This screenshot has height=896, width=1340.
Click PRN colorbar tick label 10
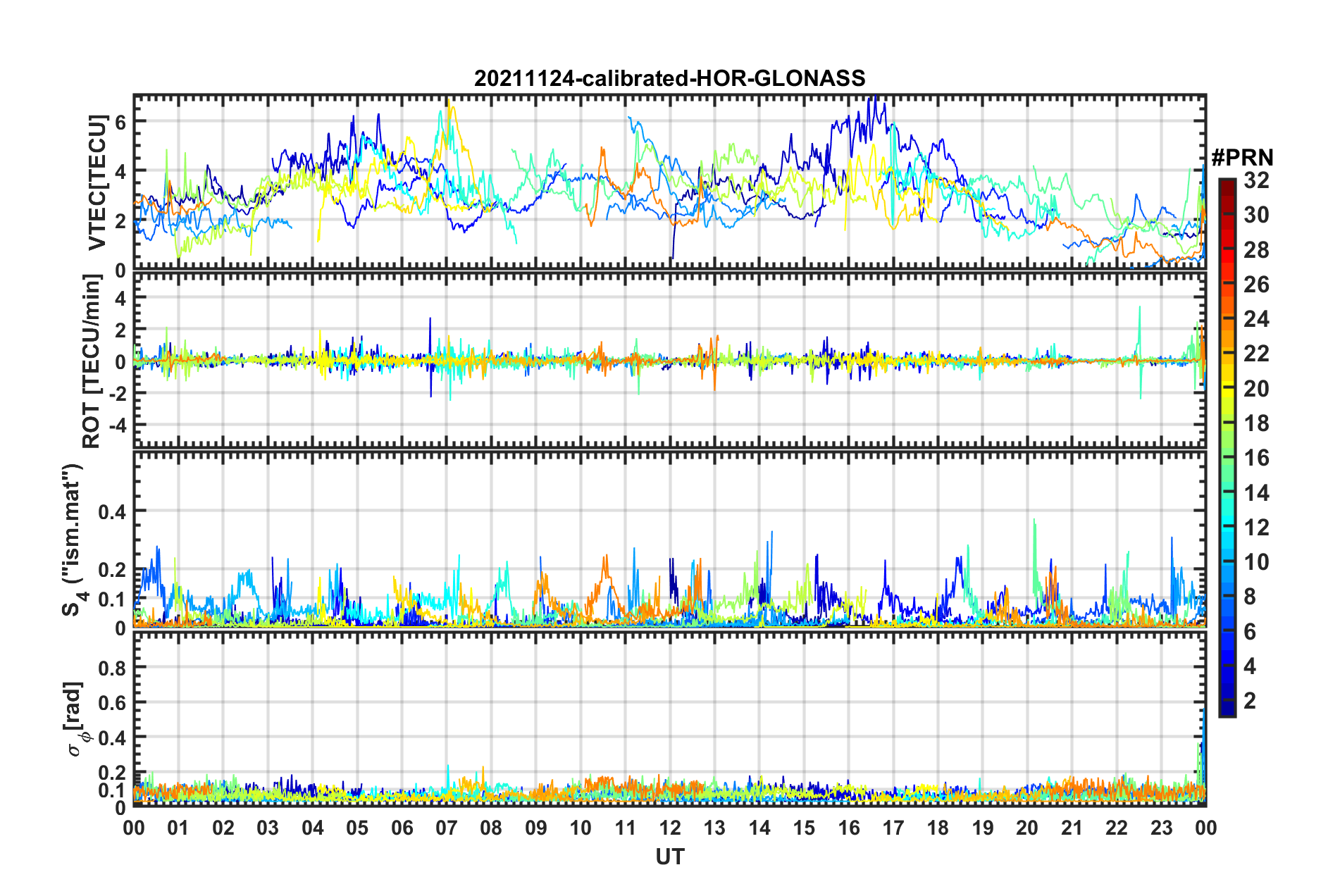[1256, 562]
